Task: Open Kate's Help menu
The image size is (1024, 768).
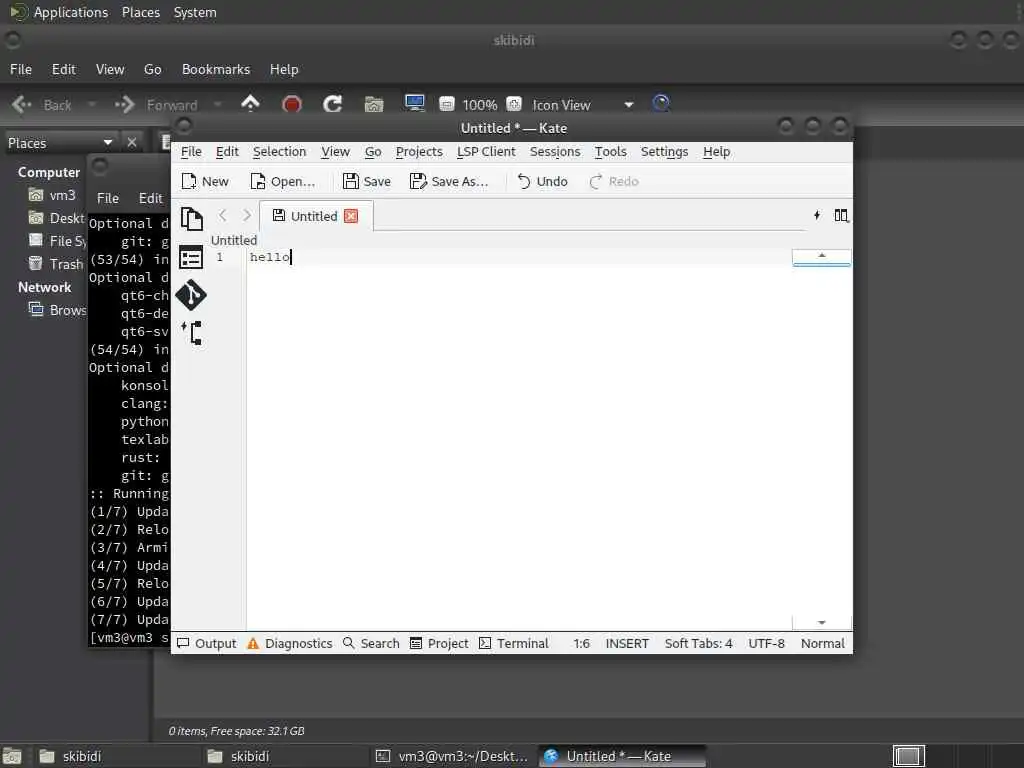Action: 716,152
